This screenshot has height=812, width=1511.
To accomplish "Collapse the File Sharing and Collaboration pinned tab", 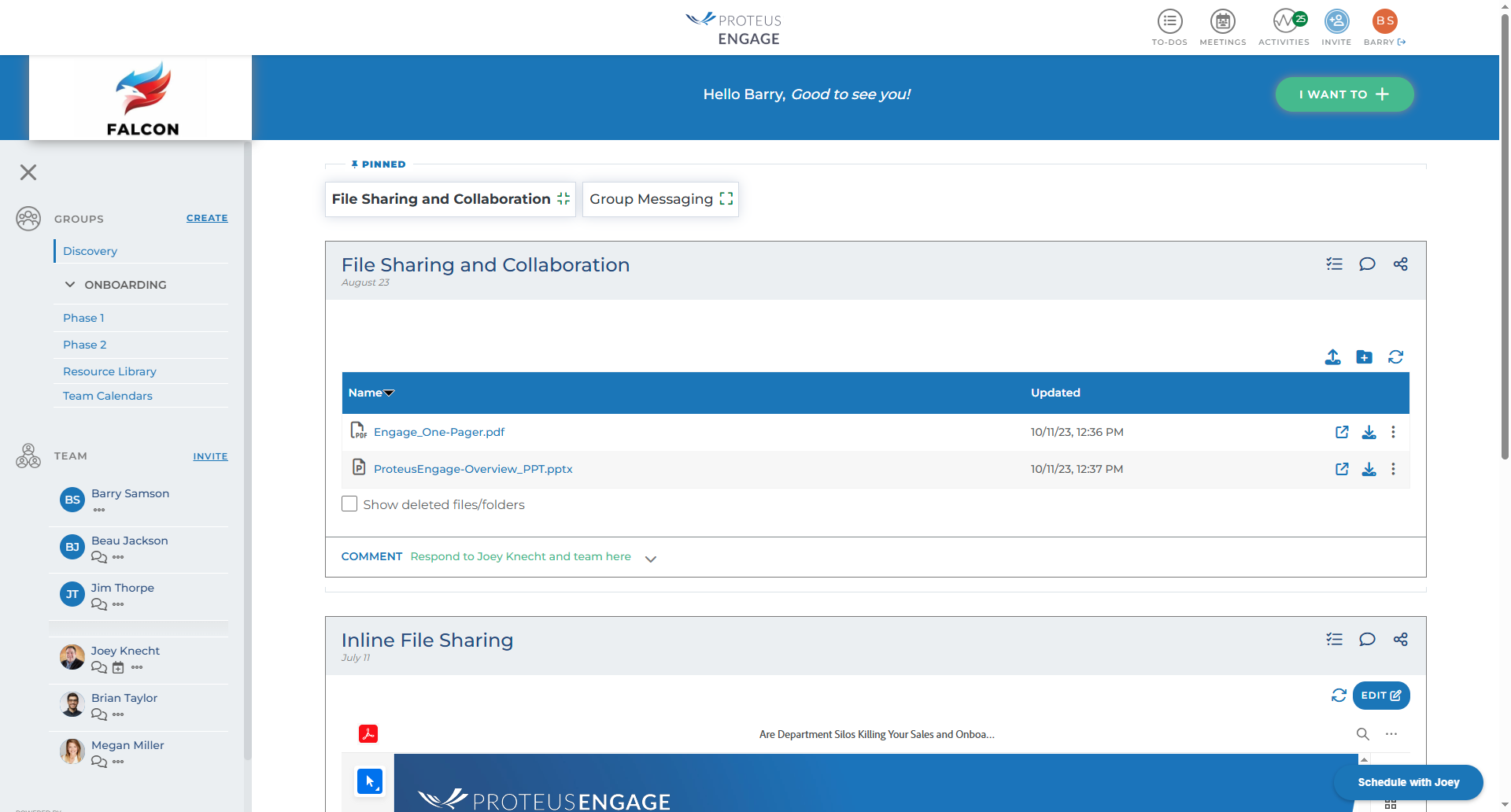I will [x=563, y=199].
